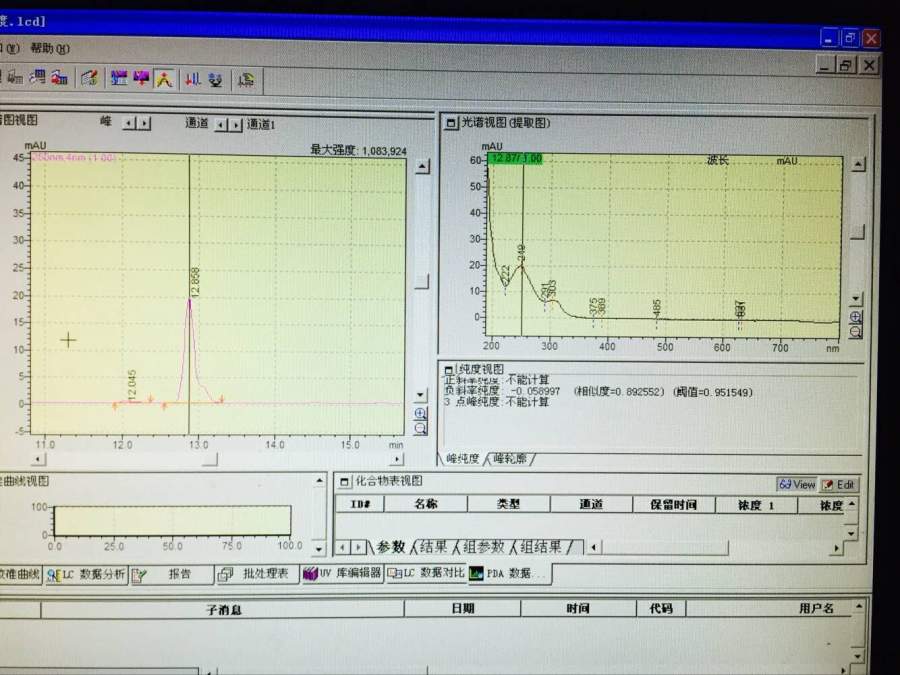Click the pencil-over-table edit toolbar icon
Viewport: 900px width, 675px height.
(x=90, y=78)
